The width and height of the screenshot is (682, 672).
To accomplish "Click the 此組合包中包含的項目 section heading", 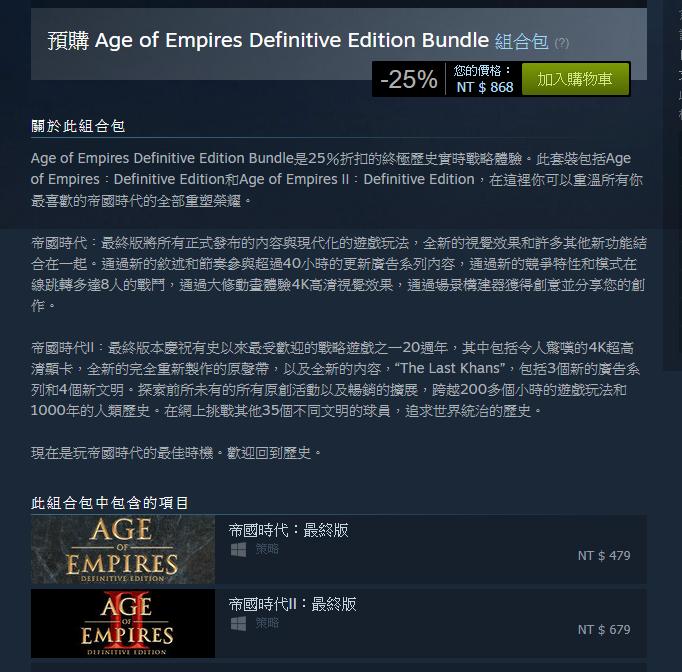I will [110, 503].
